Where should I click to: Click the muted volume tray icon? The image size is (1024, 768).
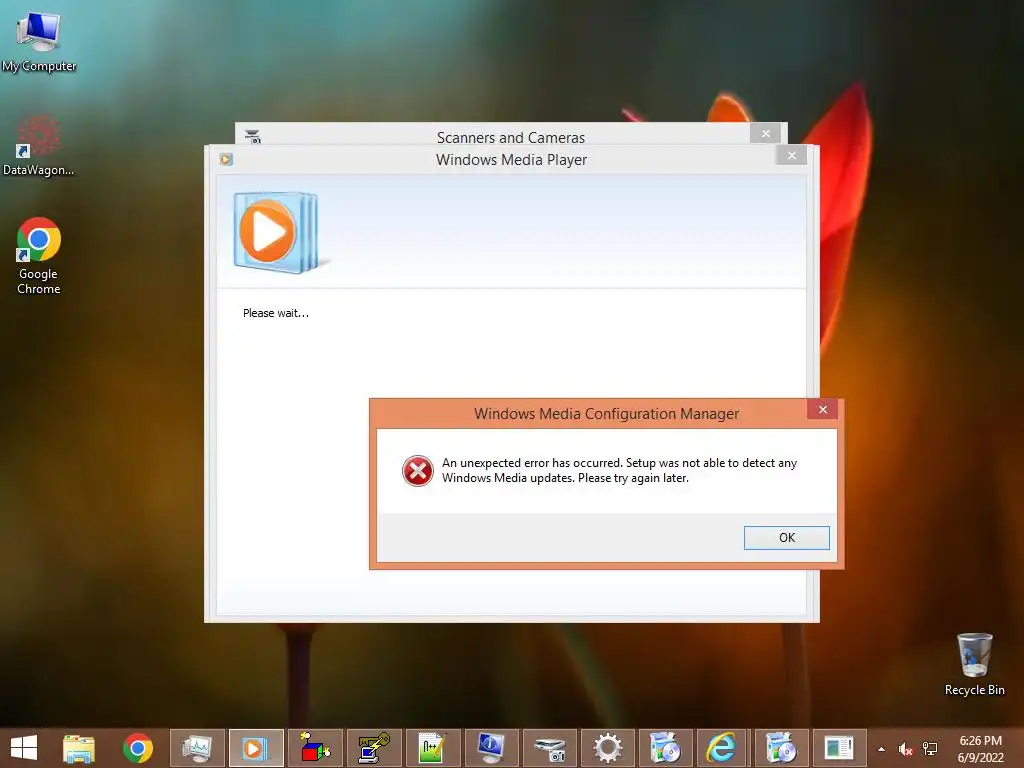tap(905, 749)
